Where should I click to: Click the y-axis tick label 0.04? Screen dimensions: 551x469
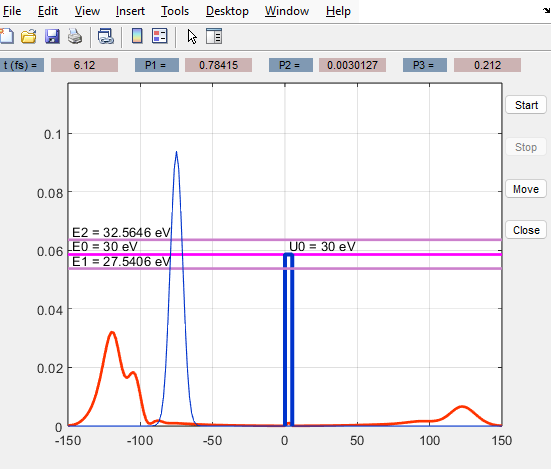pos(50,311)
